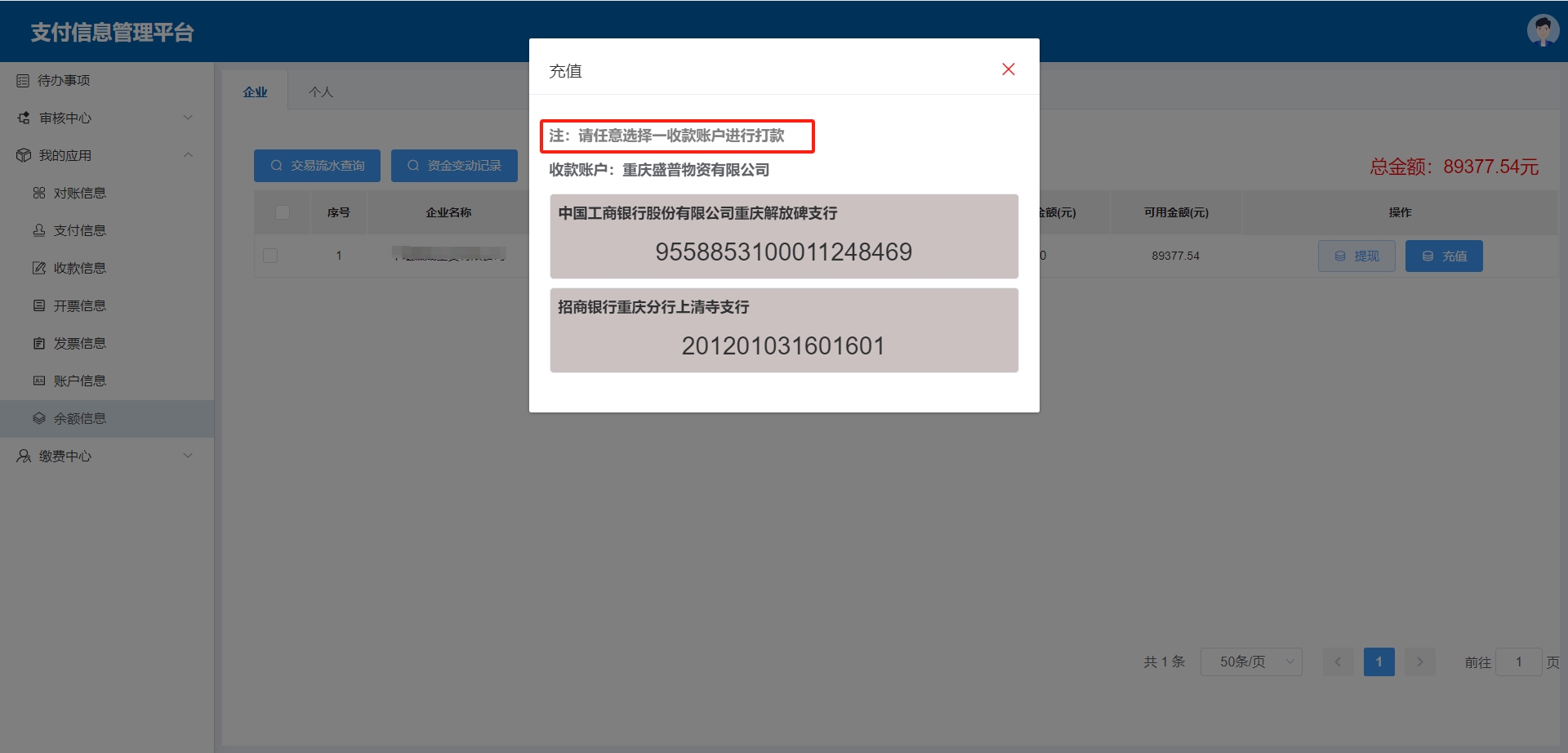Close the 充值 dialog with the red X
The width and height of the screenshot is (1568, 753).
1008,69
